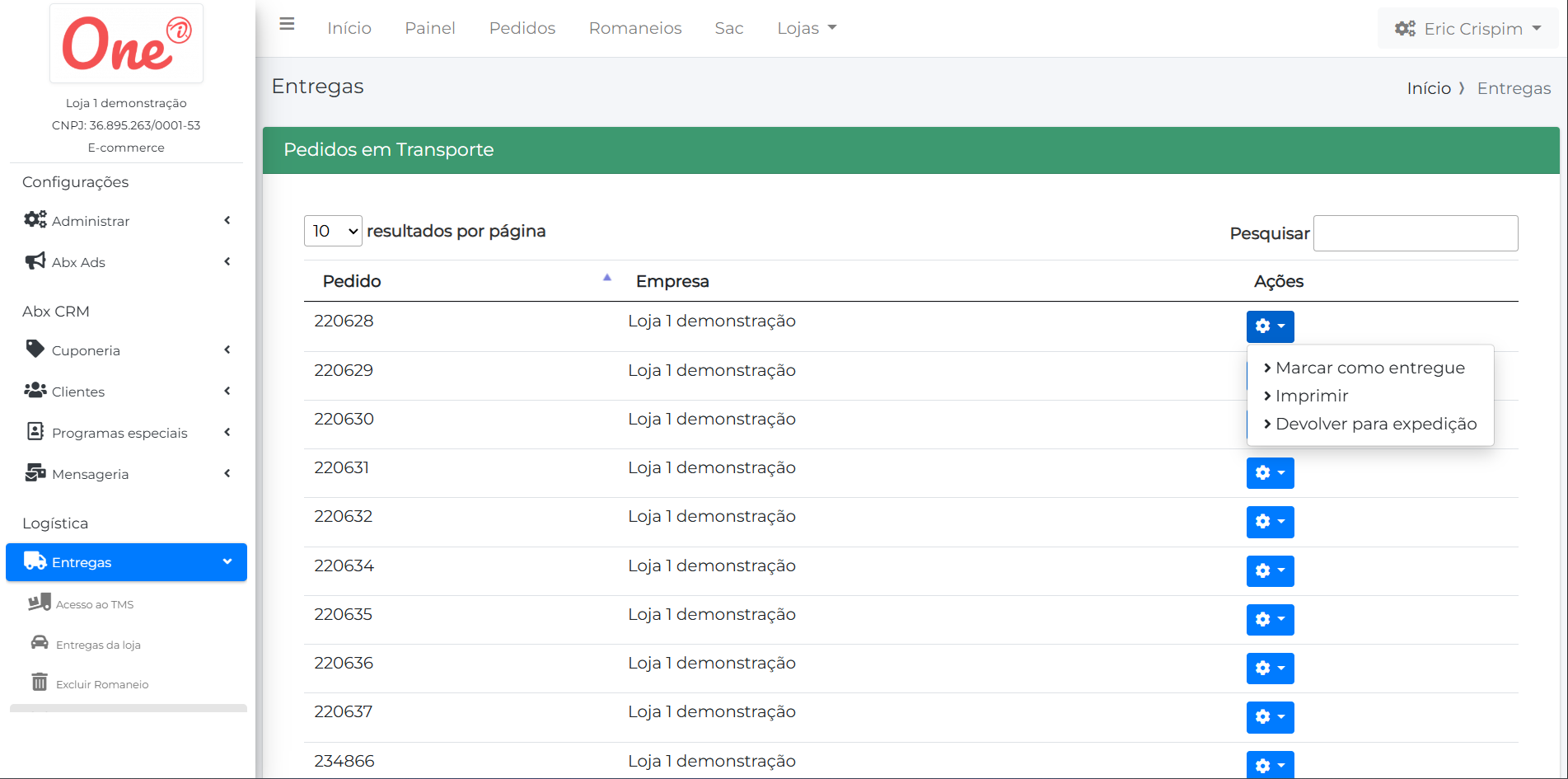Click the hamburger menu icon
Image resolution: width=1568 pixels, height=779 pixels.
pyautogui.click(x=287, y=25)
